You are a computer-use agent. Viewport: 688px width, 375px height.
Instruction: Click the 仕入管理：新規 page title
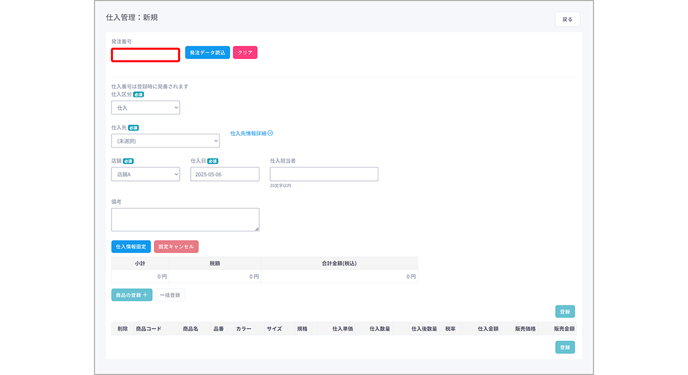click(x=132, y=18)
